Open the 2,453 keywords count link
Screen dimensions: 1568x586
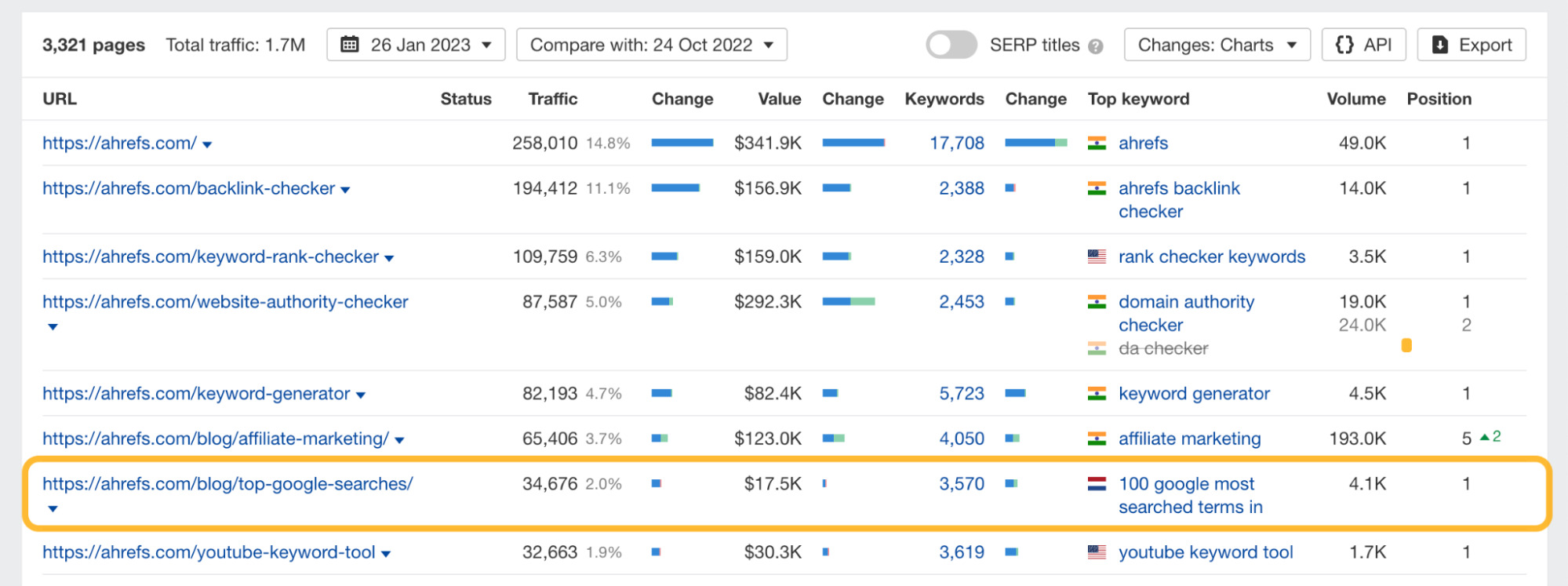(962, 302)
